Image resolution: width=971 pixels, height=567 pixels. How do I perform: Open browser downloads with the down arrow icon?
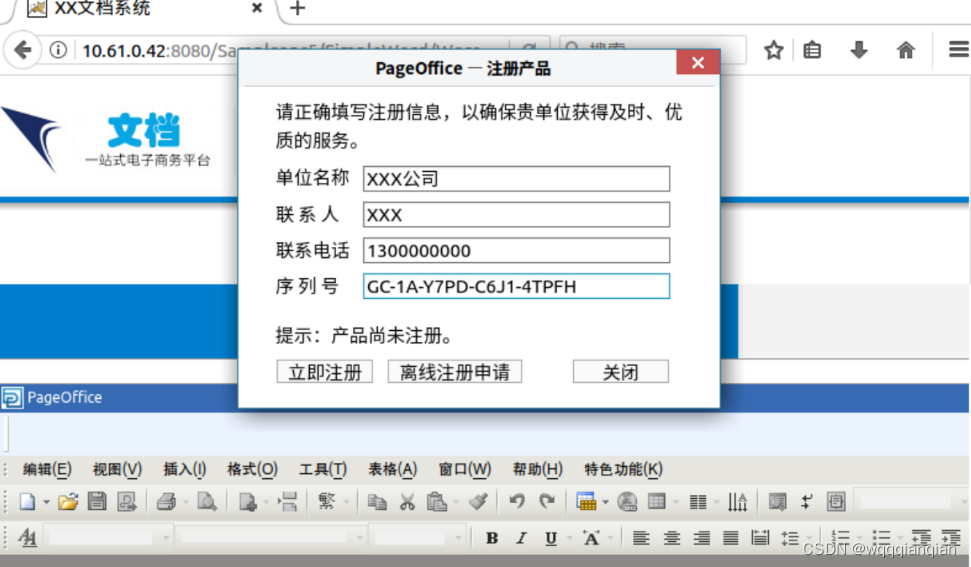(x=858, y=50)
